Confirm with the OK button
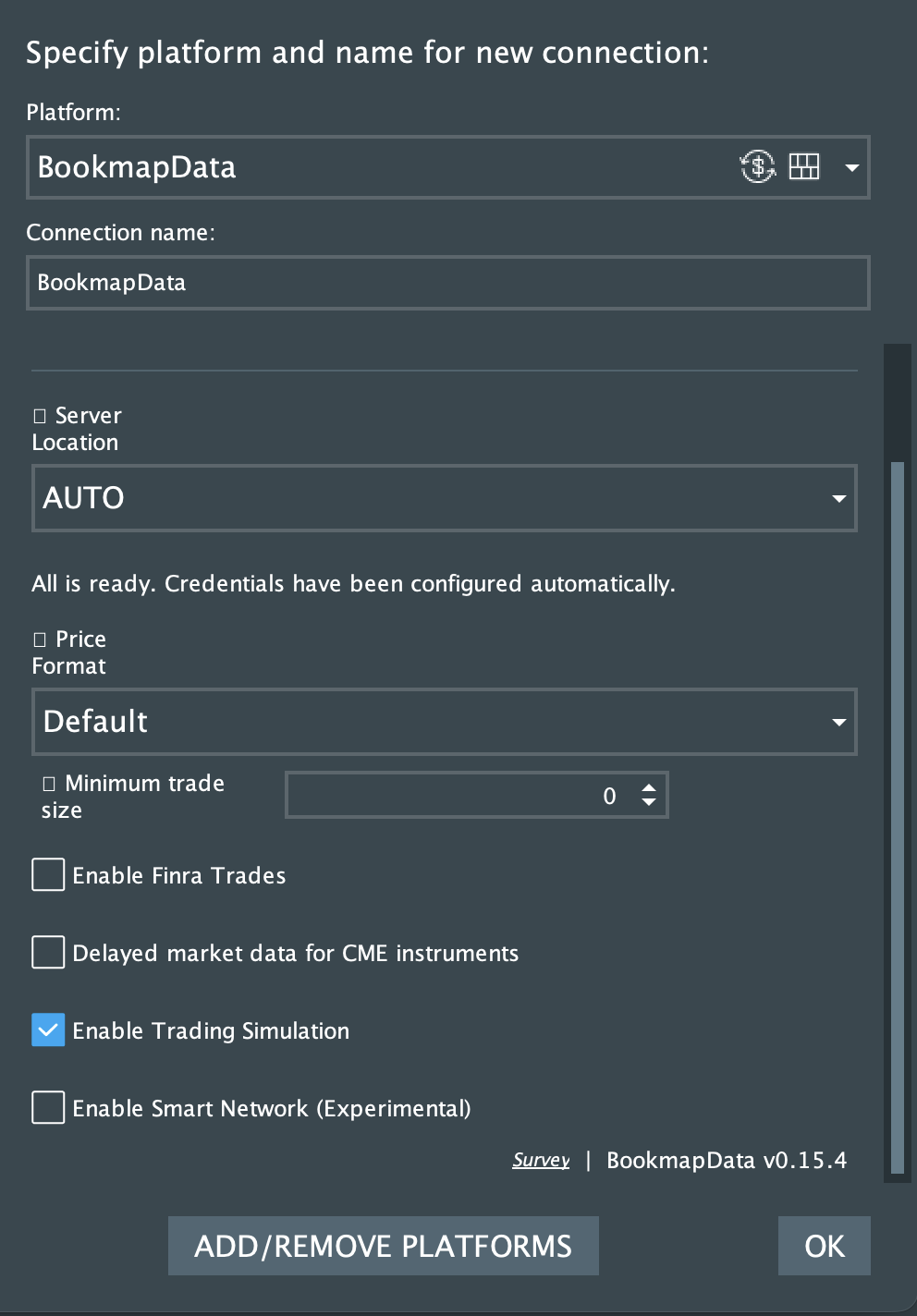The height and width of the screenshot is (1316, 917). (x=825, y=1246)
